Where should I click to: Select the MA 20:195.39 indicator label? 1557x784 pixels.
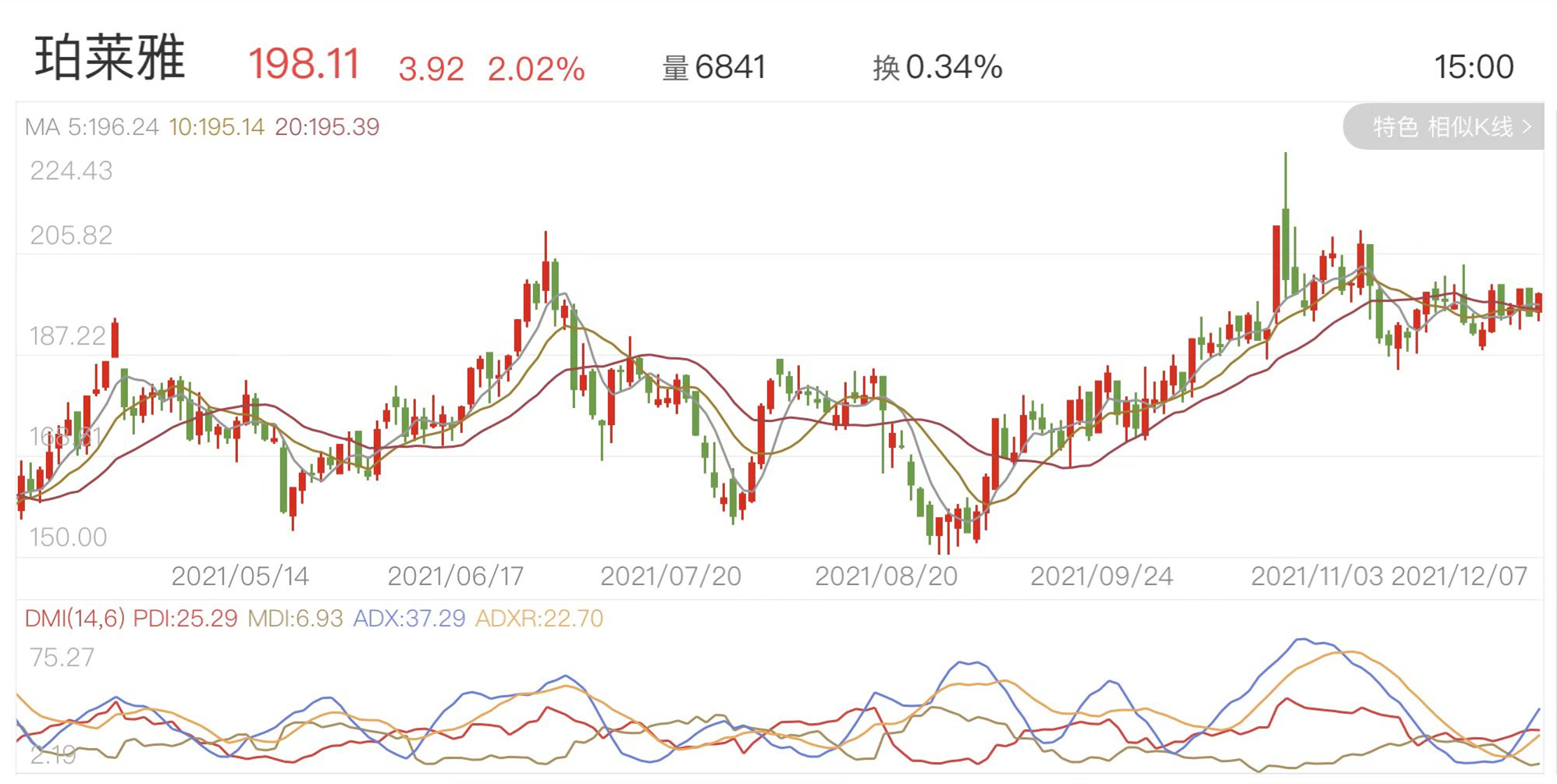327,127
